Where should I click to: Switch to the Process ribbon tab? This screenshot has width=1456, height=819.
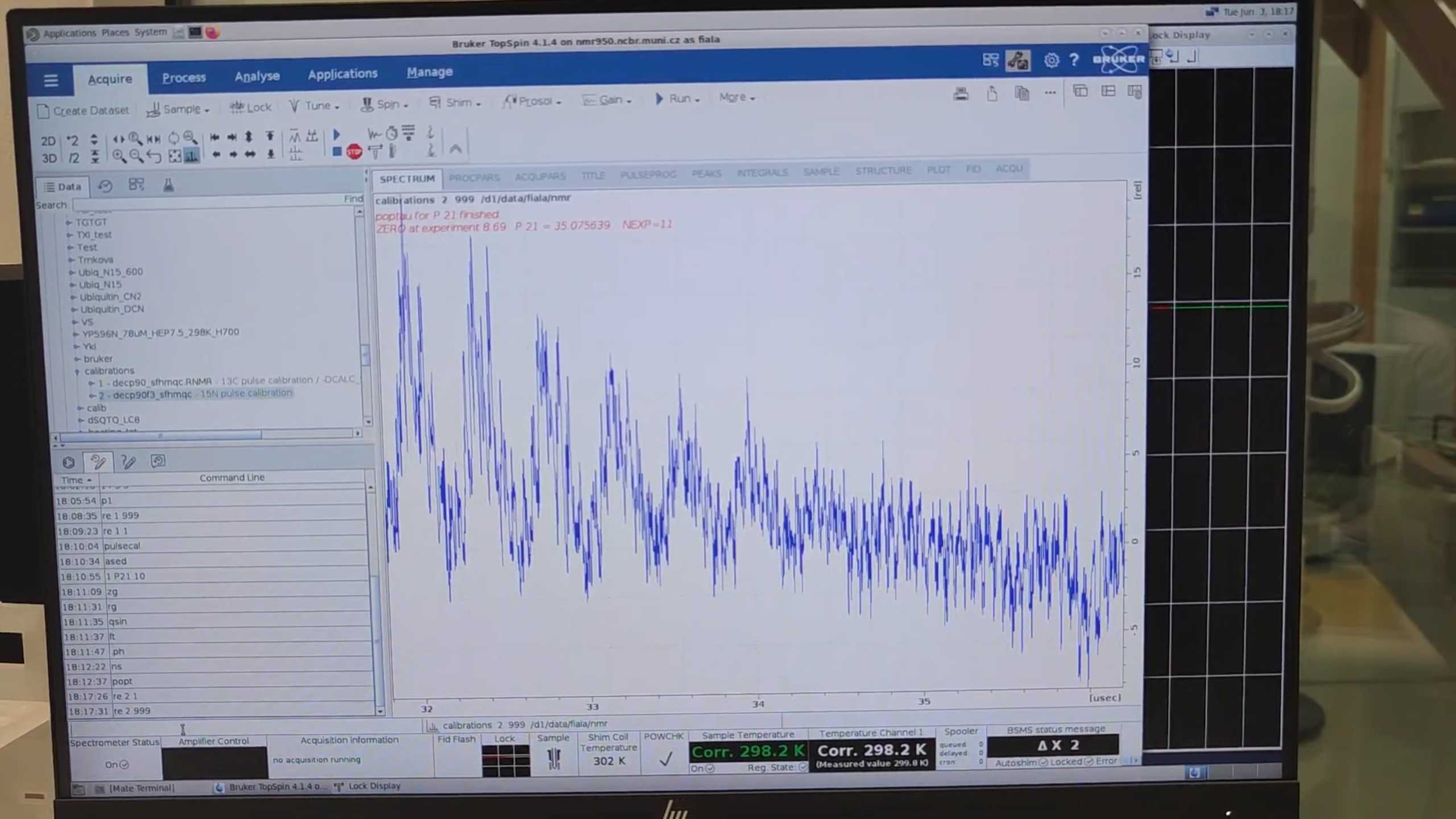(x=184, y=77)
